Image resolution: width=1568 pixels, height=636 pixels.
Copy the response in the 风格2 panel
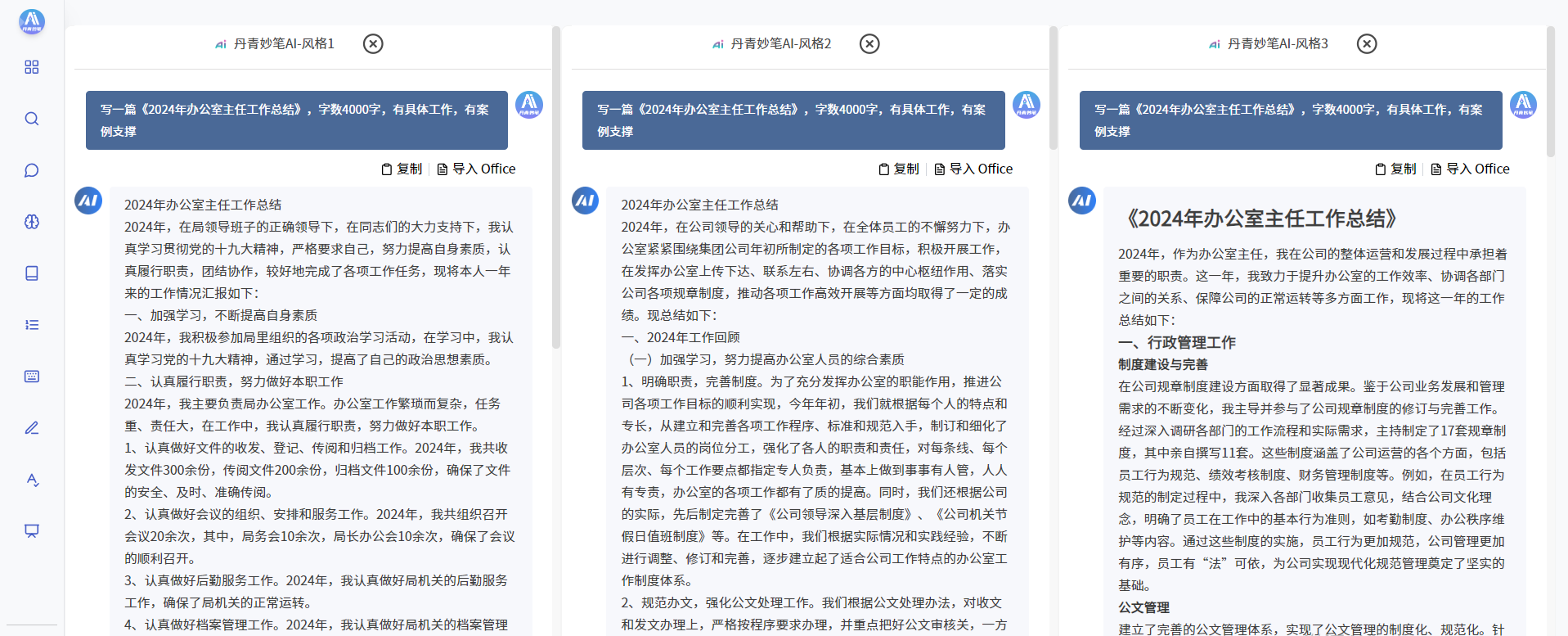(x=898, y=169)
